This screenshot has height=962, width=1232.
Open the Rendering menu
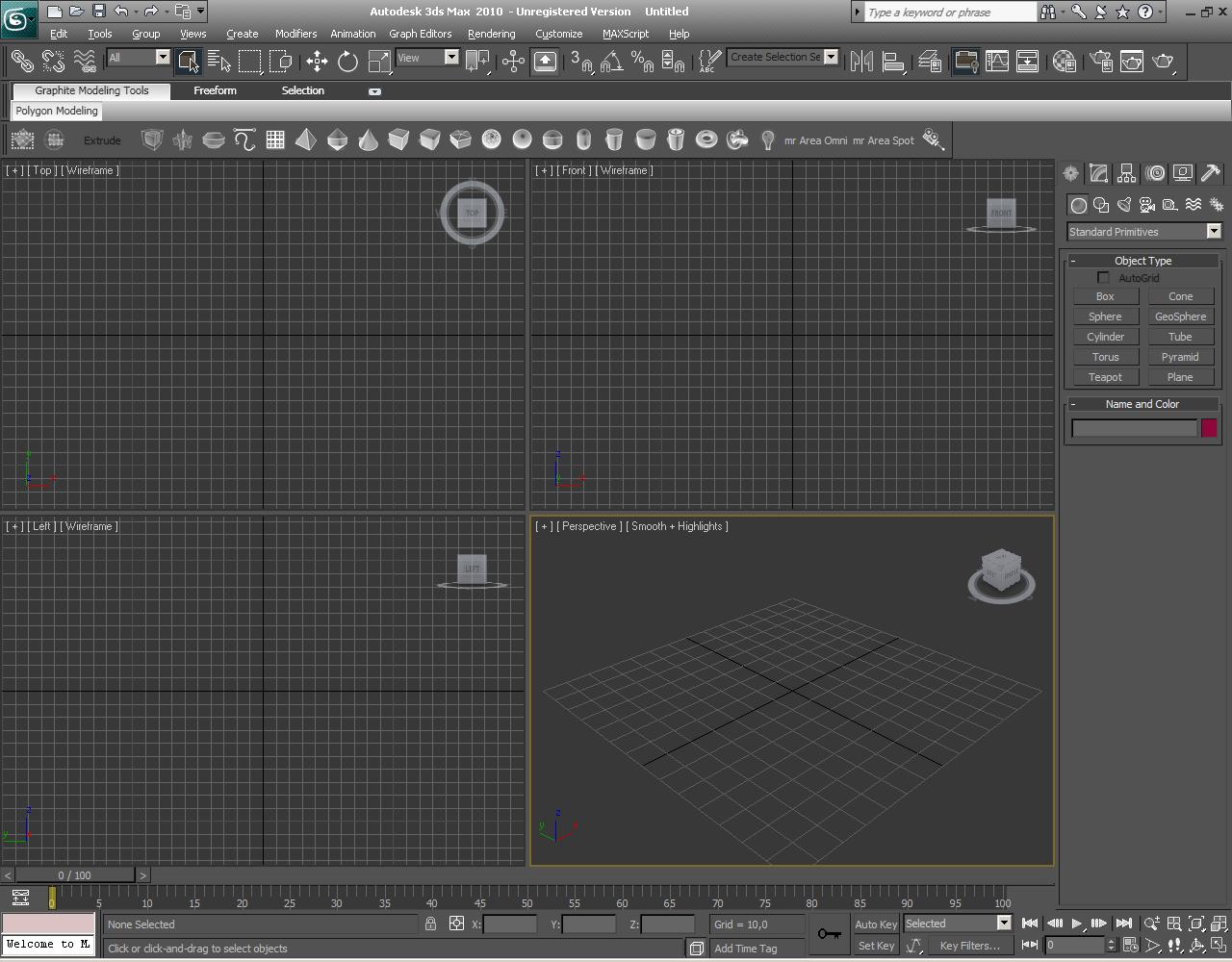491,34
